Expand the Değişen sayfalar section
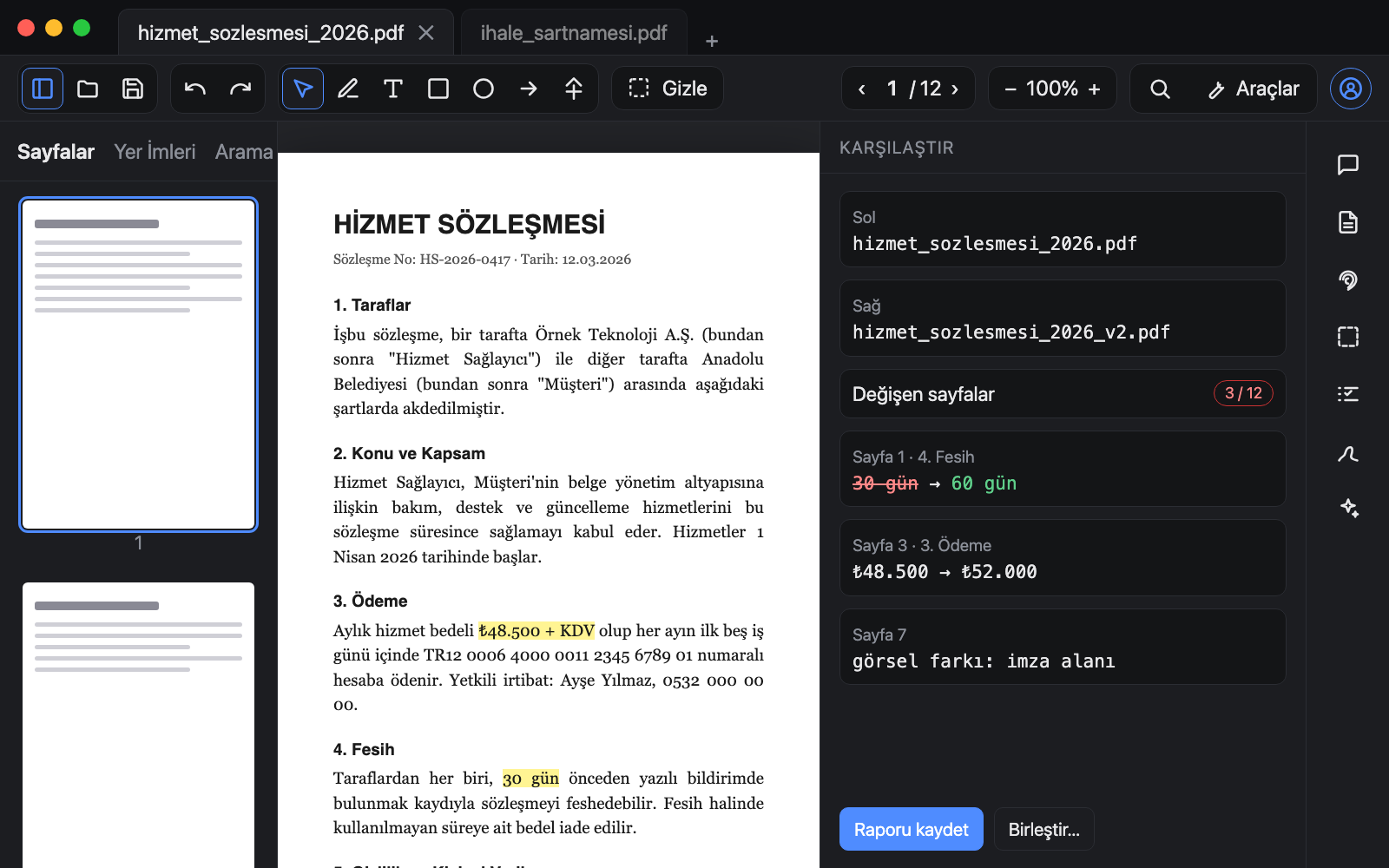 [1063, 394]
